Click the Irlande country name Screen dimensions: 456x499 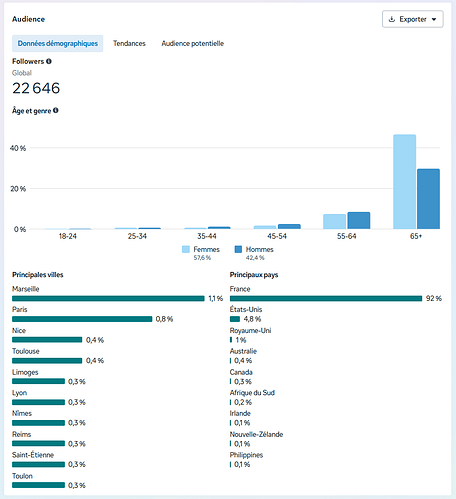pyautogui.click(x=240, y=413)
